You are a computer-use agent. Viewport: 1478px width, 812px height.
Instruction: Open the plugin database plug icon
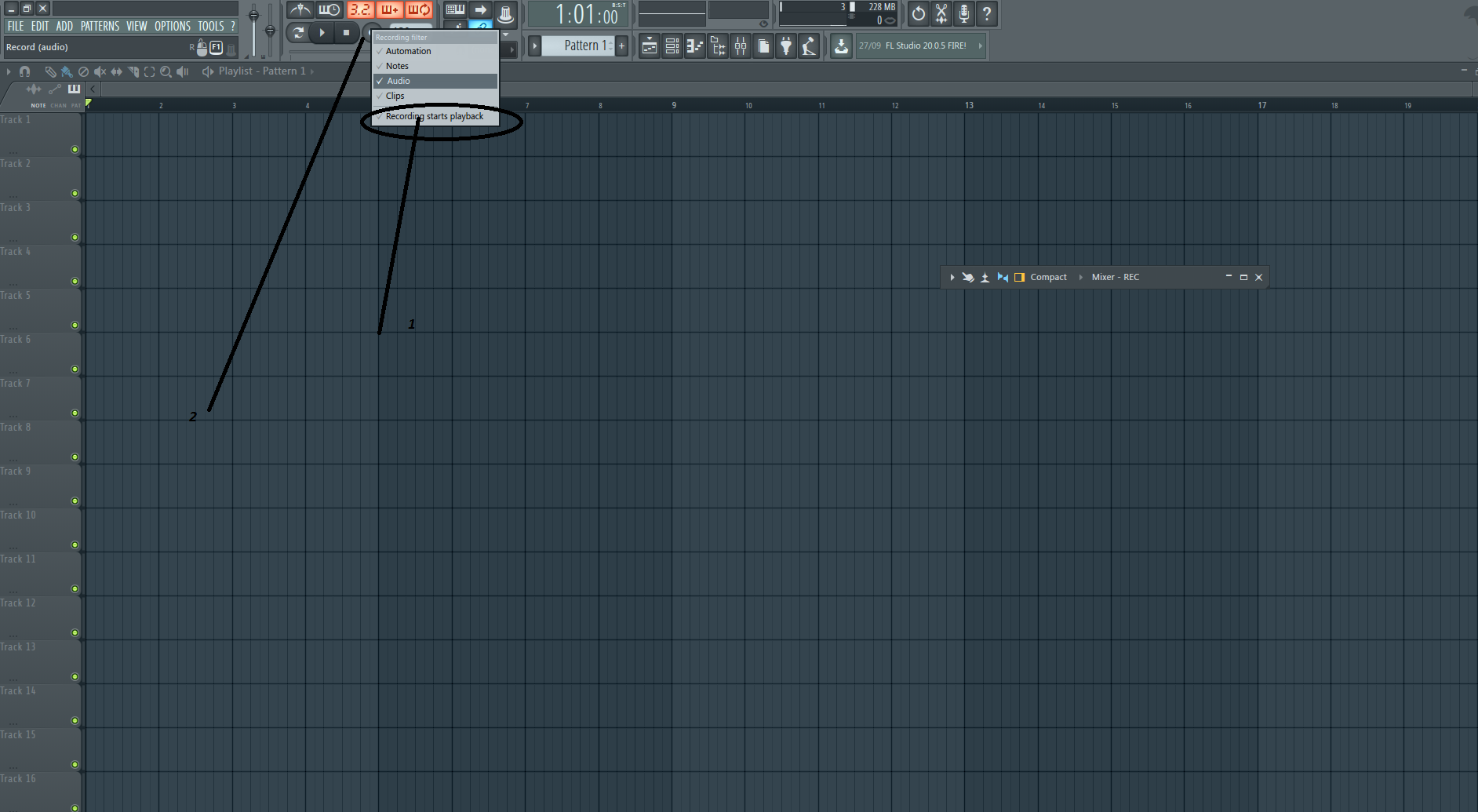(x=786, y=46)
